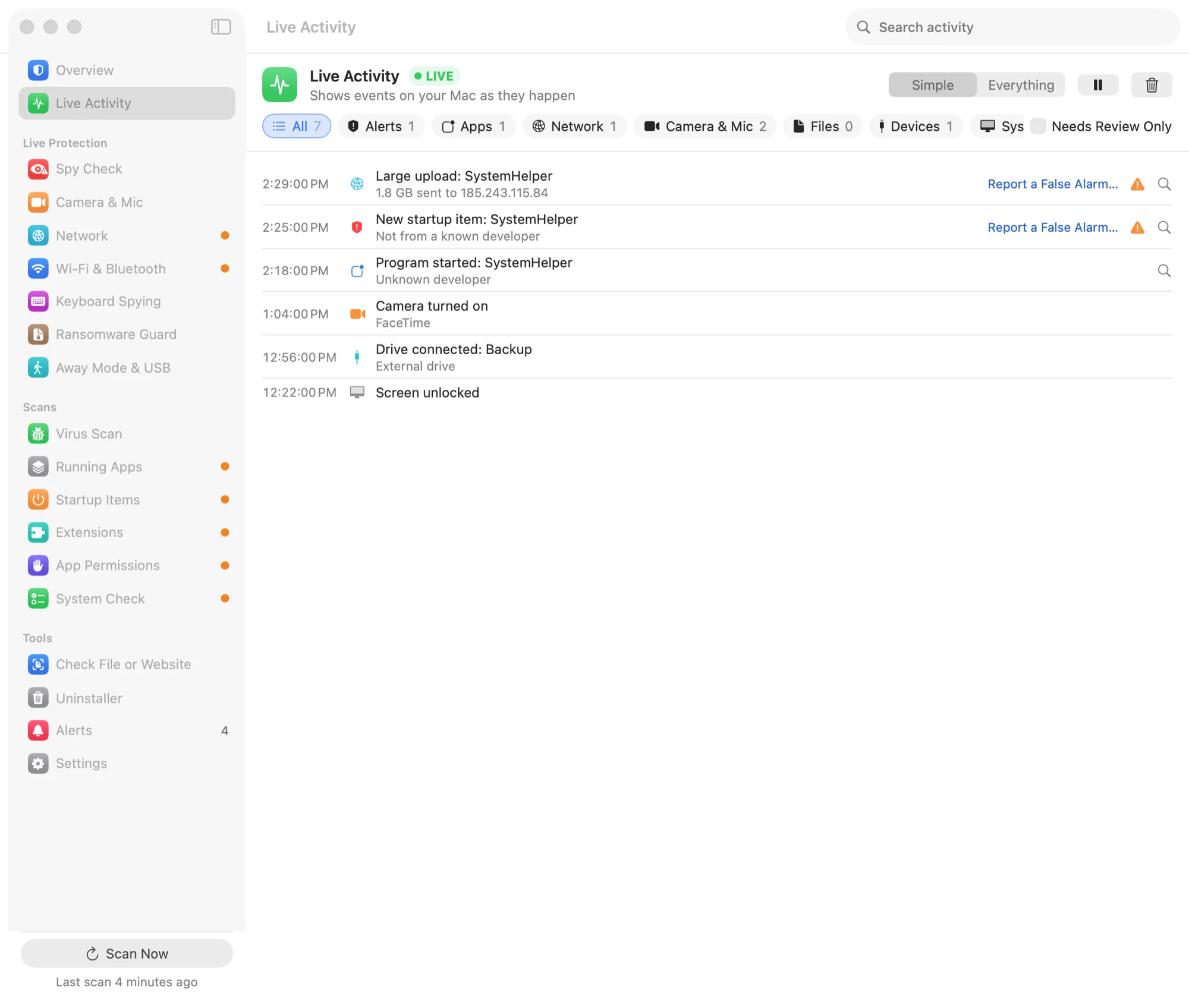The height and width of the screenshot is (1008, 1189).
Task: Toggle the sidebar visibility icon
Action: [221, 27]
